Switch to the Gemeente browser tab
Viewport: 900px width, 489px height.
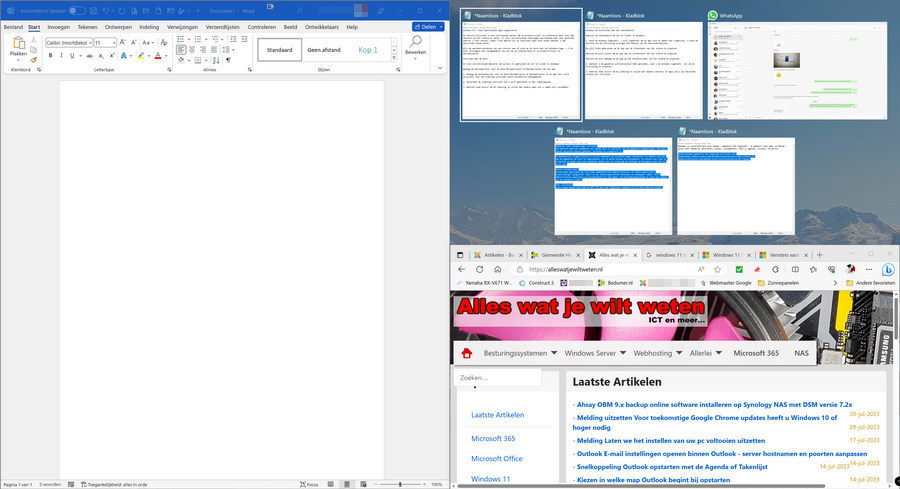(x=555, y=255)
